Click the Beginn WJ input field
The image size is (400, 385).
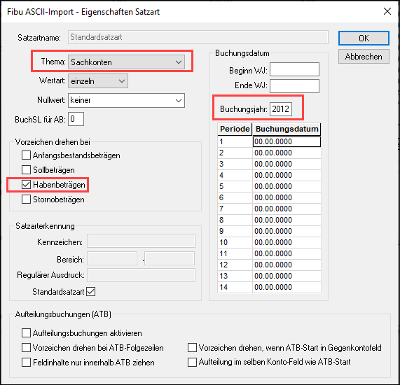pyautogui.click(x=295, y=69)
